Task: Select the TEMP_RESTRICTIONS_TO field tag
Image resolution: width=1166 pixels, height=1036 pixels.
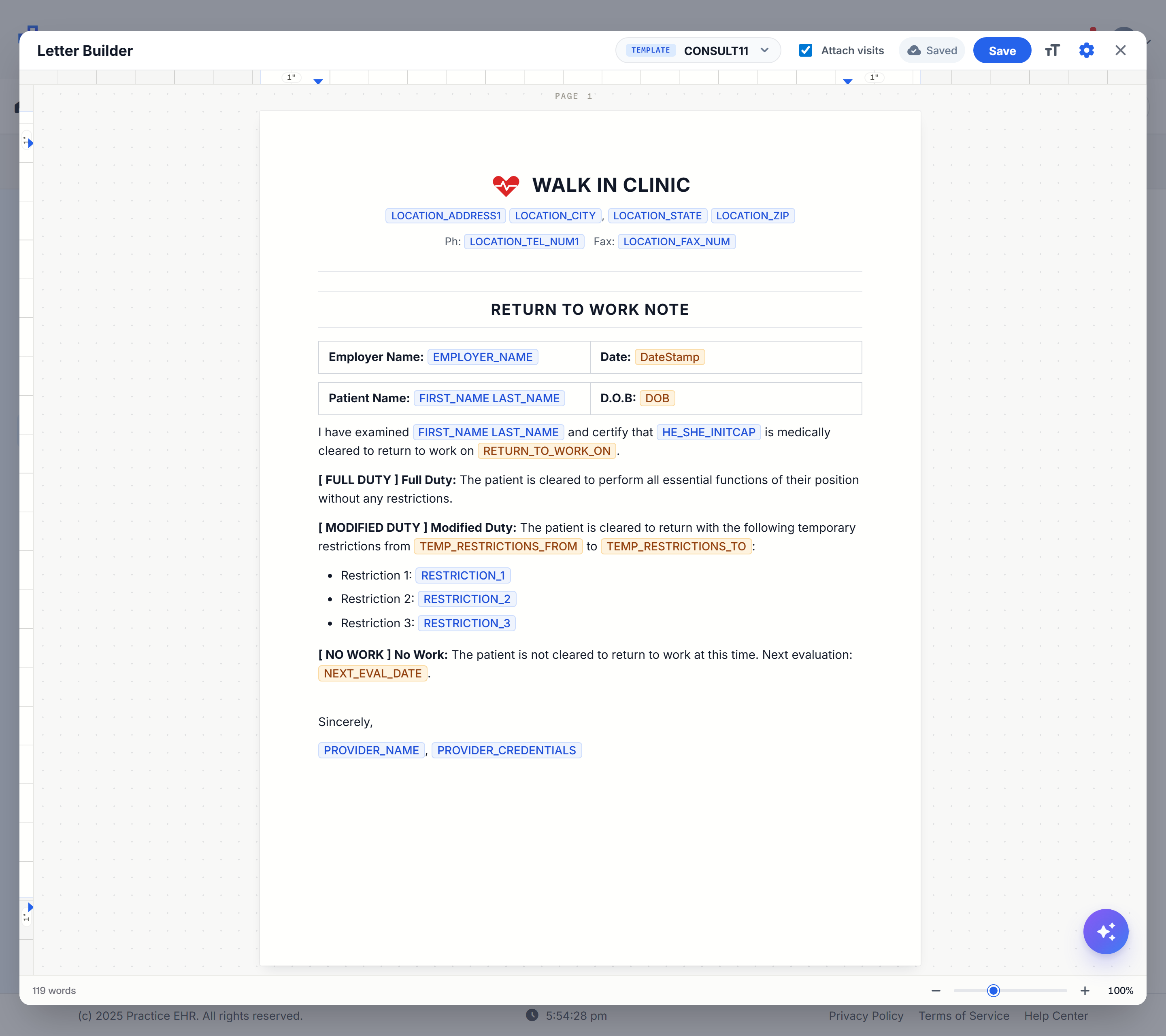Action: [x=676, y=546]
